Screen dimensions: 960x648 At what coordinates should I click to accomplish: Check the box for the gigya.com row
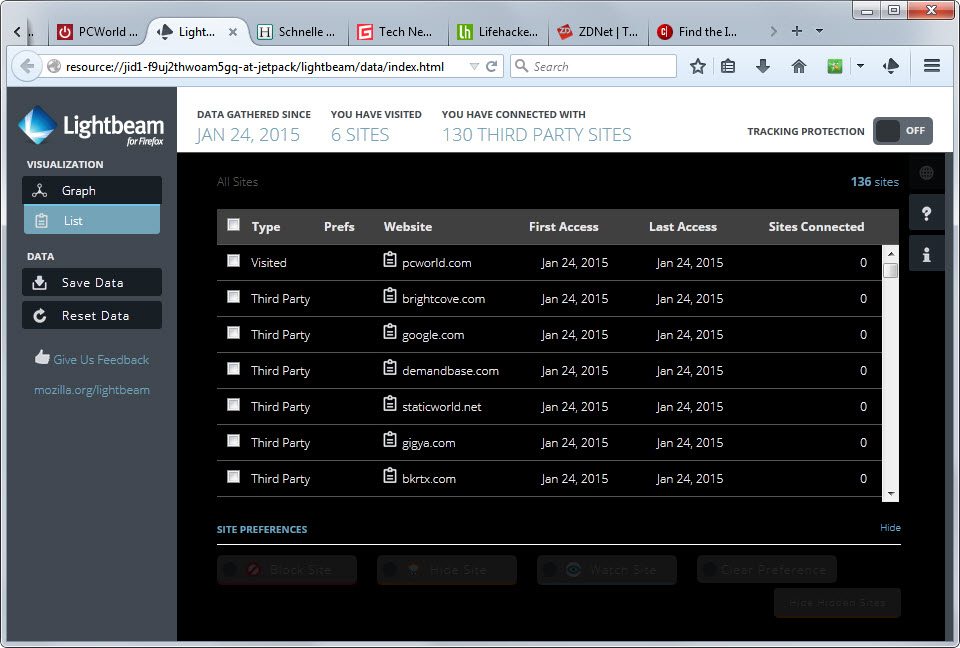click(233, 441)
